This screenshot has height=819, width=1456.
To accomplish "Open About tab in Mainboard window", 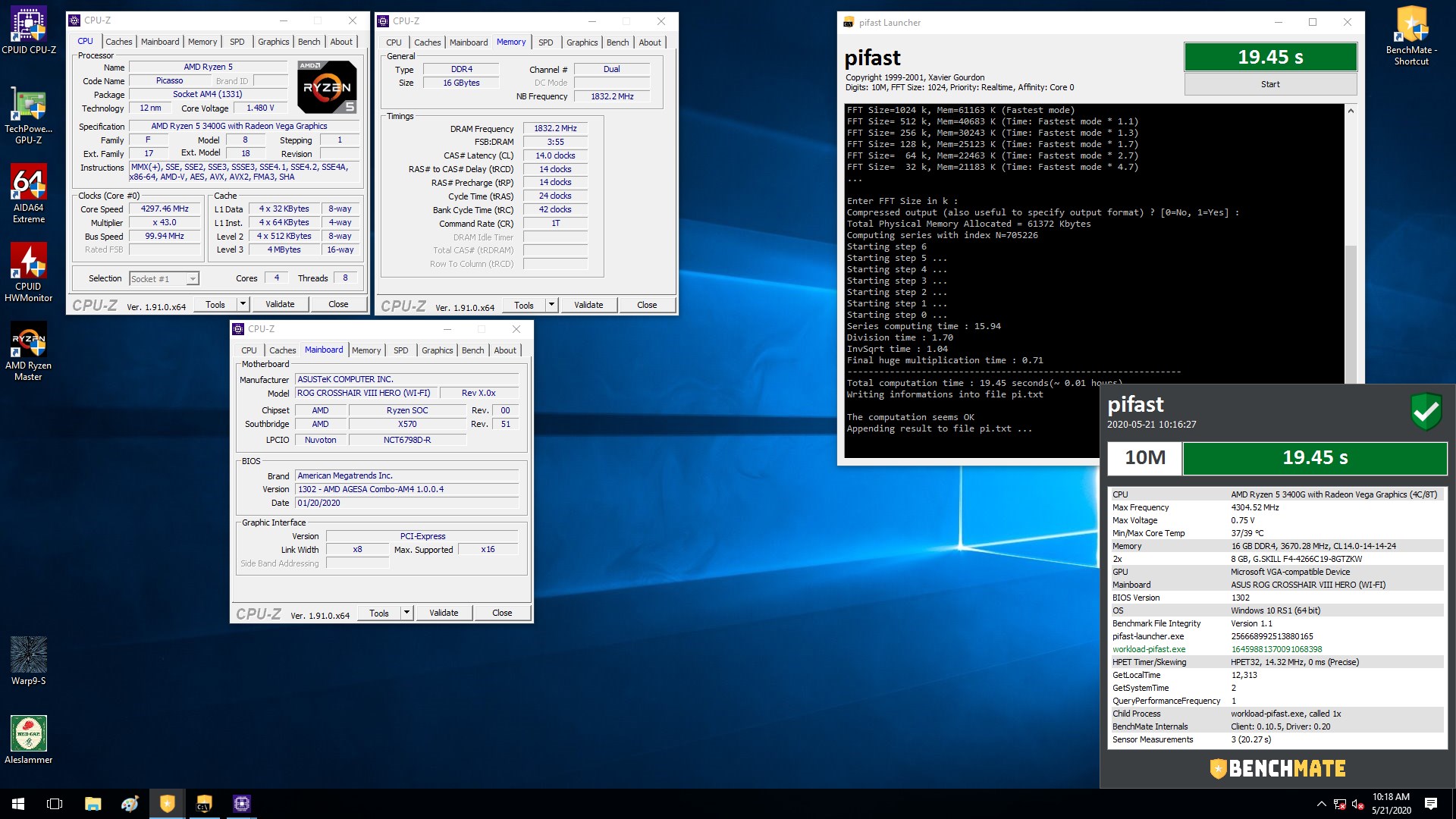I will click(x=505, y=350).
